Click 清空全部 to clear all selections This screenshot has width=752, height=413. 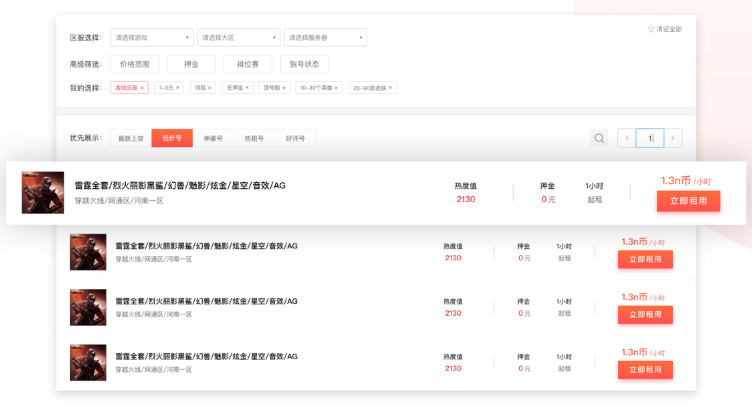(665, 29)
